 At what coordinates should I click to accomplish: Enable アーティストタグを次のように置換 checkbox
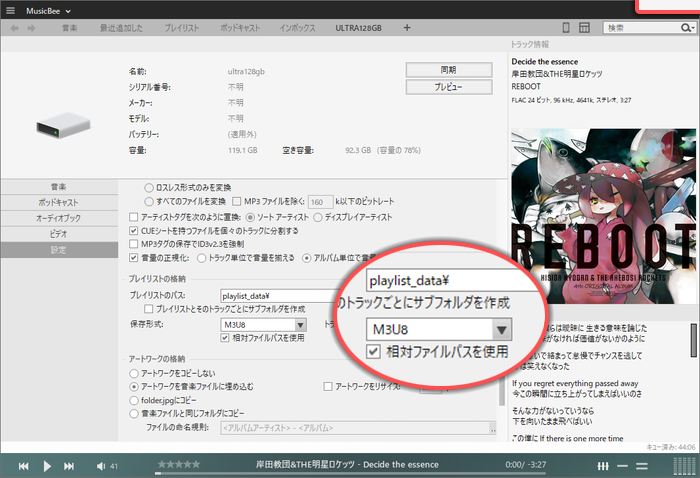point(133,217)
